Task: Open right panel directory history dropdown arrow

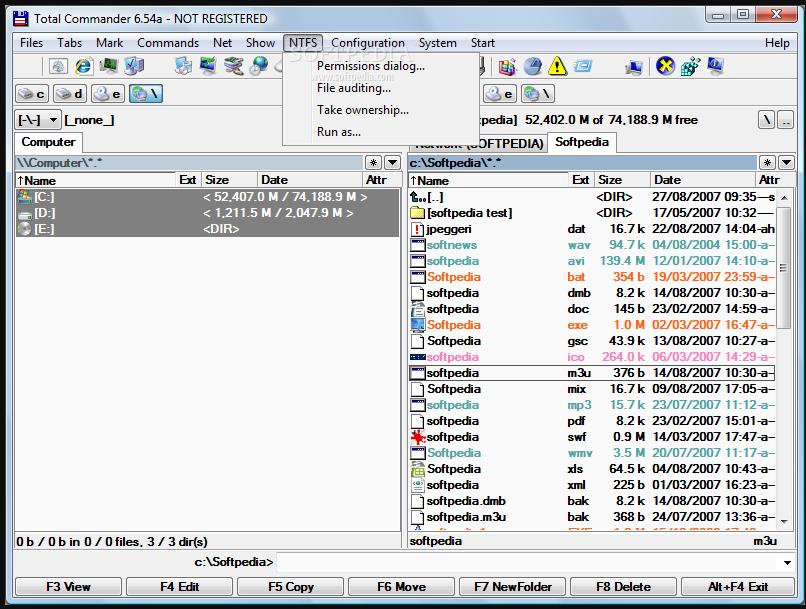Action: (x=786, y=163)
